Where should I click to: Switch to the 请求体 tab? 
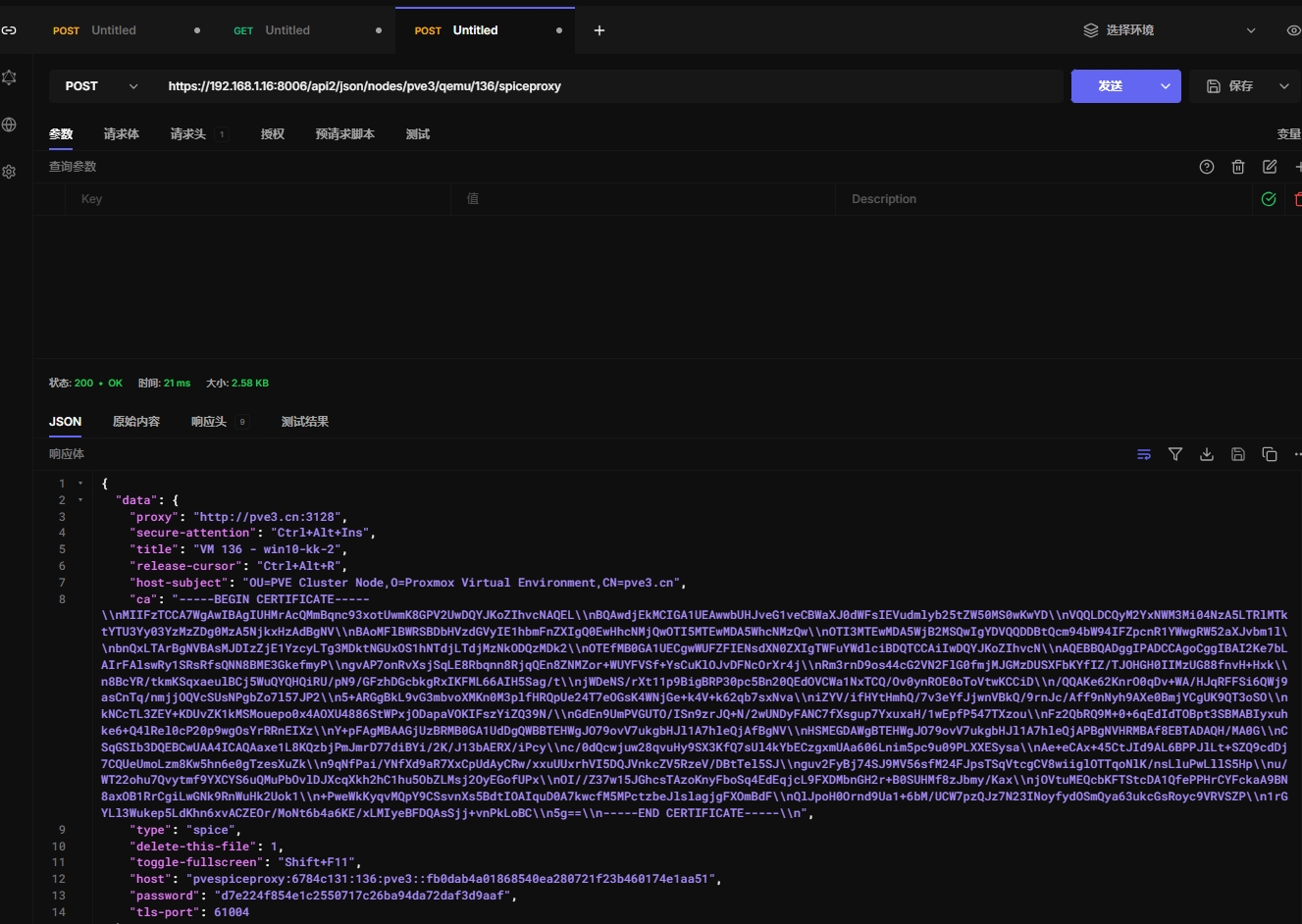point(122,134)
